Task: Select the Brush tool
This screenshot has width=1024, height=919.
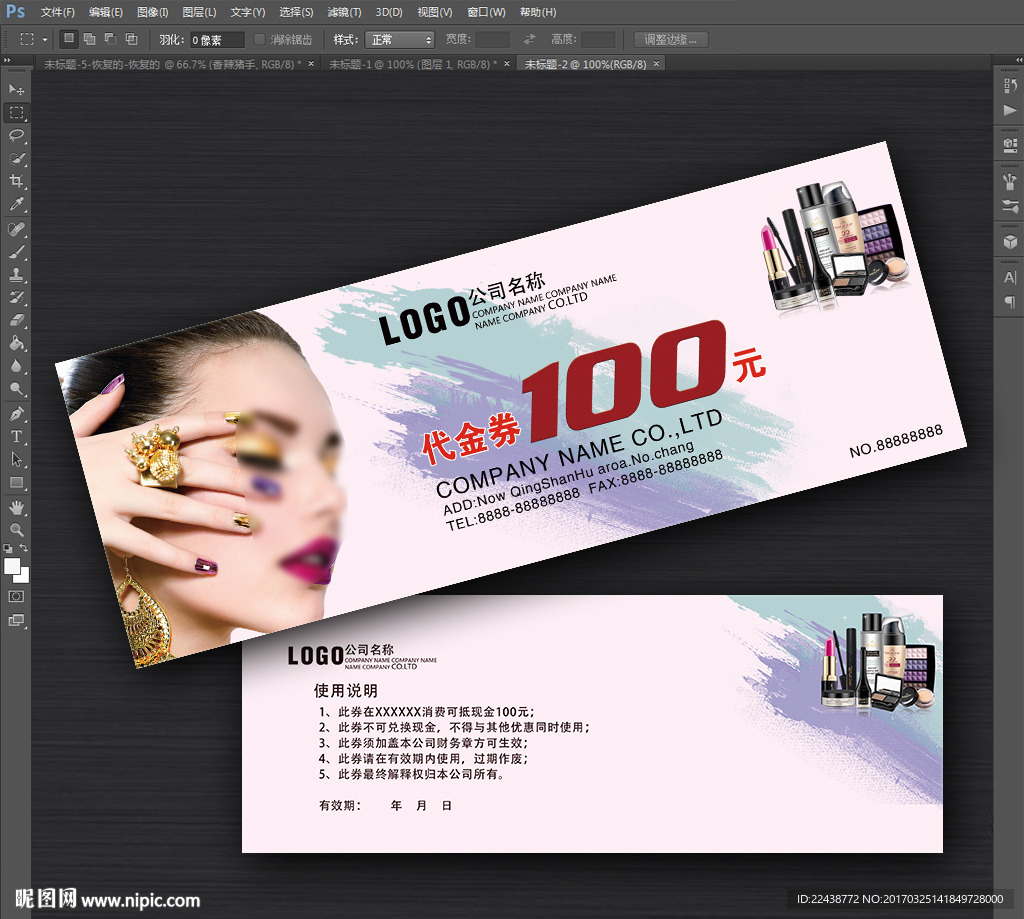Action: click(x=16, y=252)
